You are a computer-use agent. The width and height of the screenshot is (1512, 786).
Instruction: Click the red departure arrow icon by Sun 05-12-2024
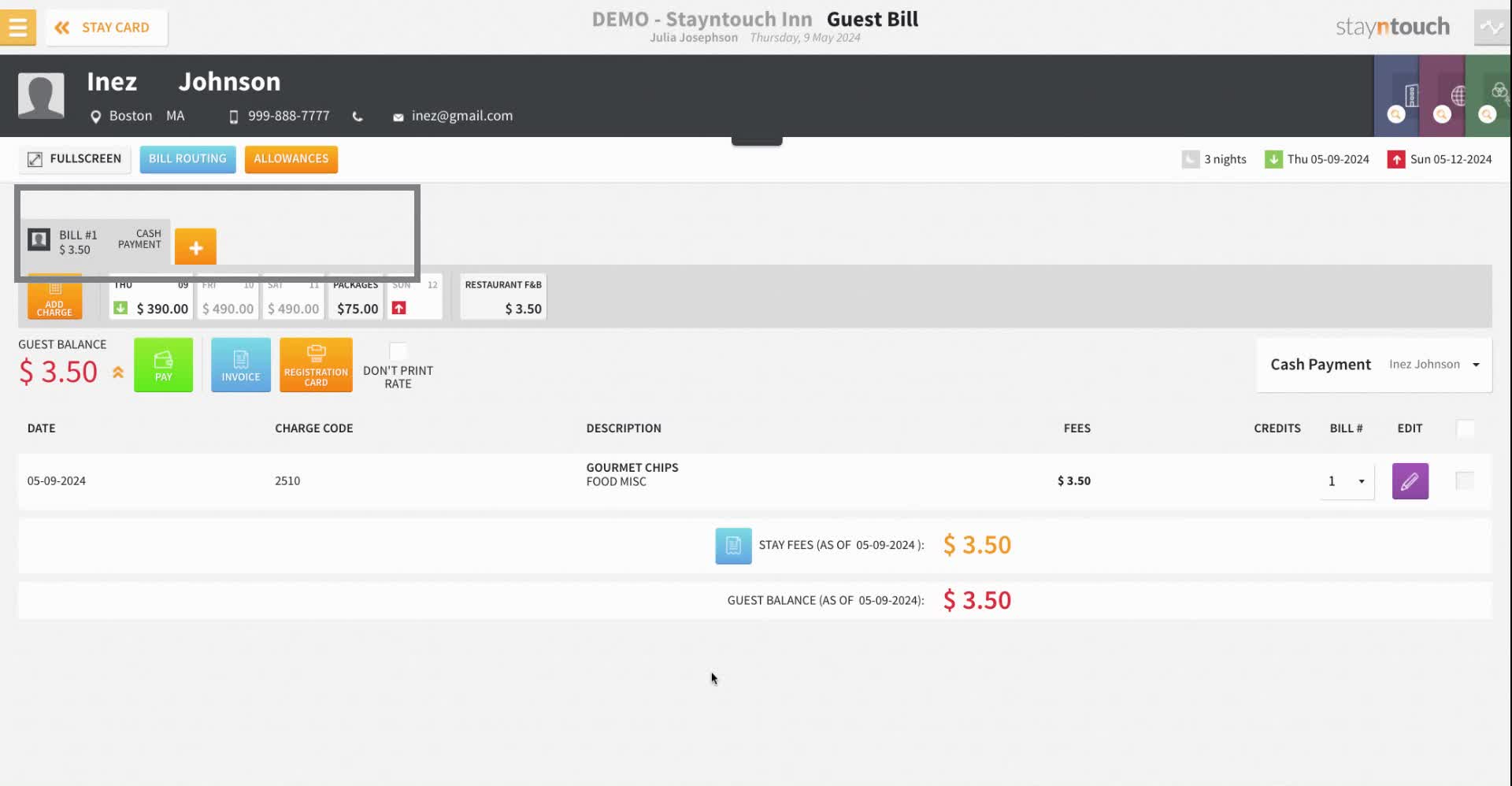[x=1396, y=160]
